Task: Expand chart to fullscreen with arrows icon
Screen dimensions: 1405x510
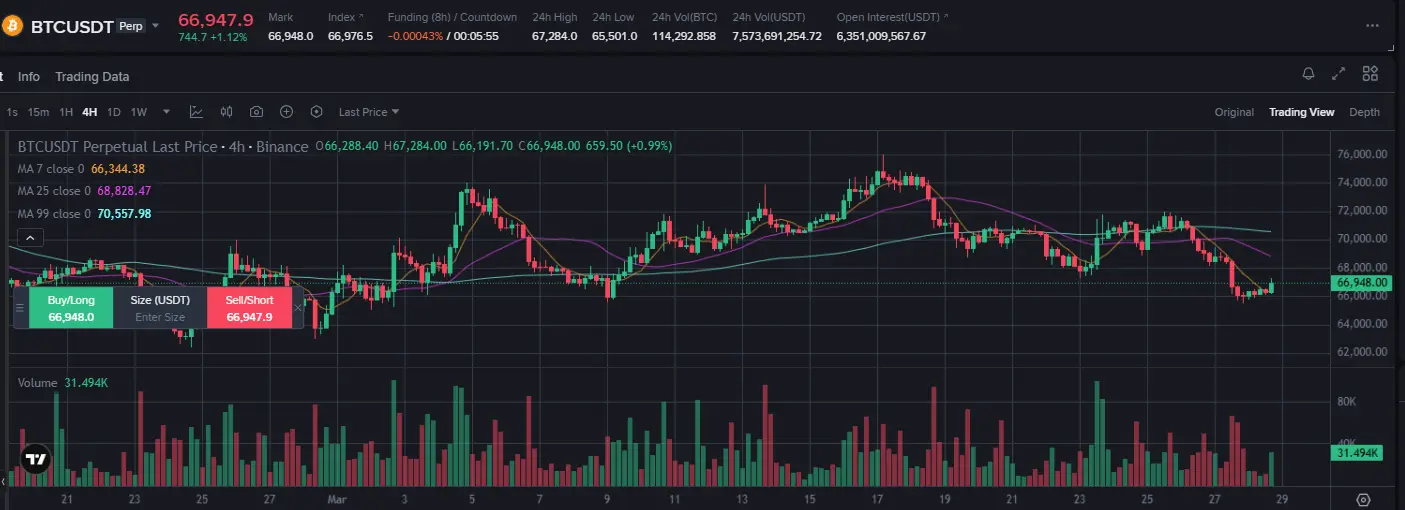Action: pyautogui.click(x=1339, y=73)
